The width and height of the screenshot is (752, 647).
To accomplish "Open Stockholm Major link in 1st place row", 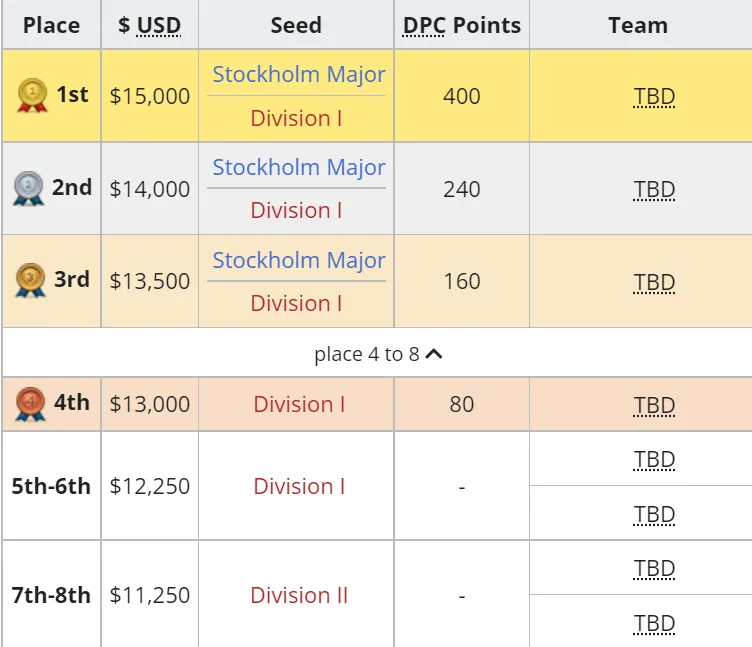I will pos(299,74).
